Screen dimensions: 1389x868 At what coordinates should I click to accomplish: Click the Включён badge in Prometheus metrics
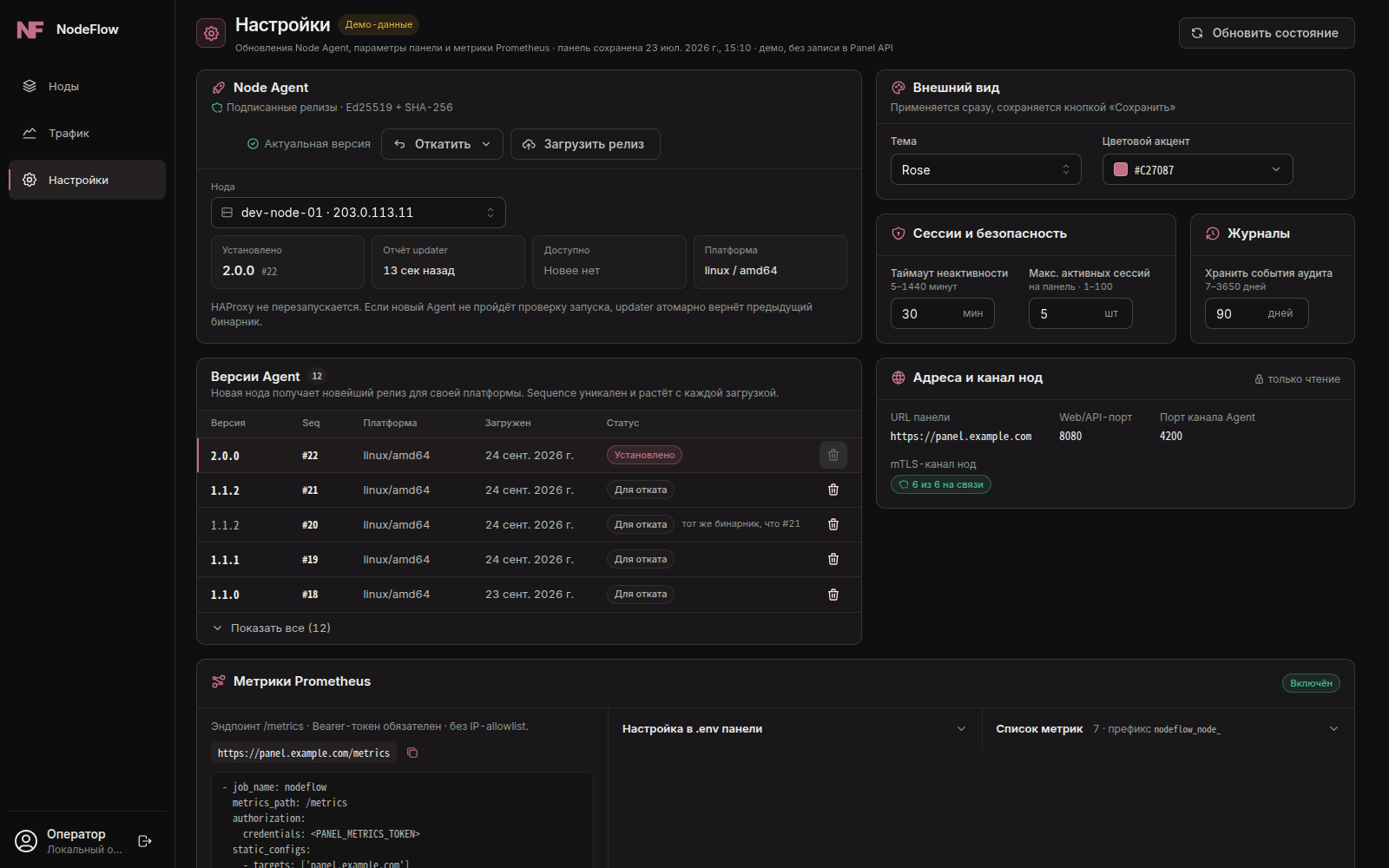coord(1311,683)
